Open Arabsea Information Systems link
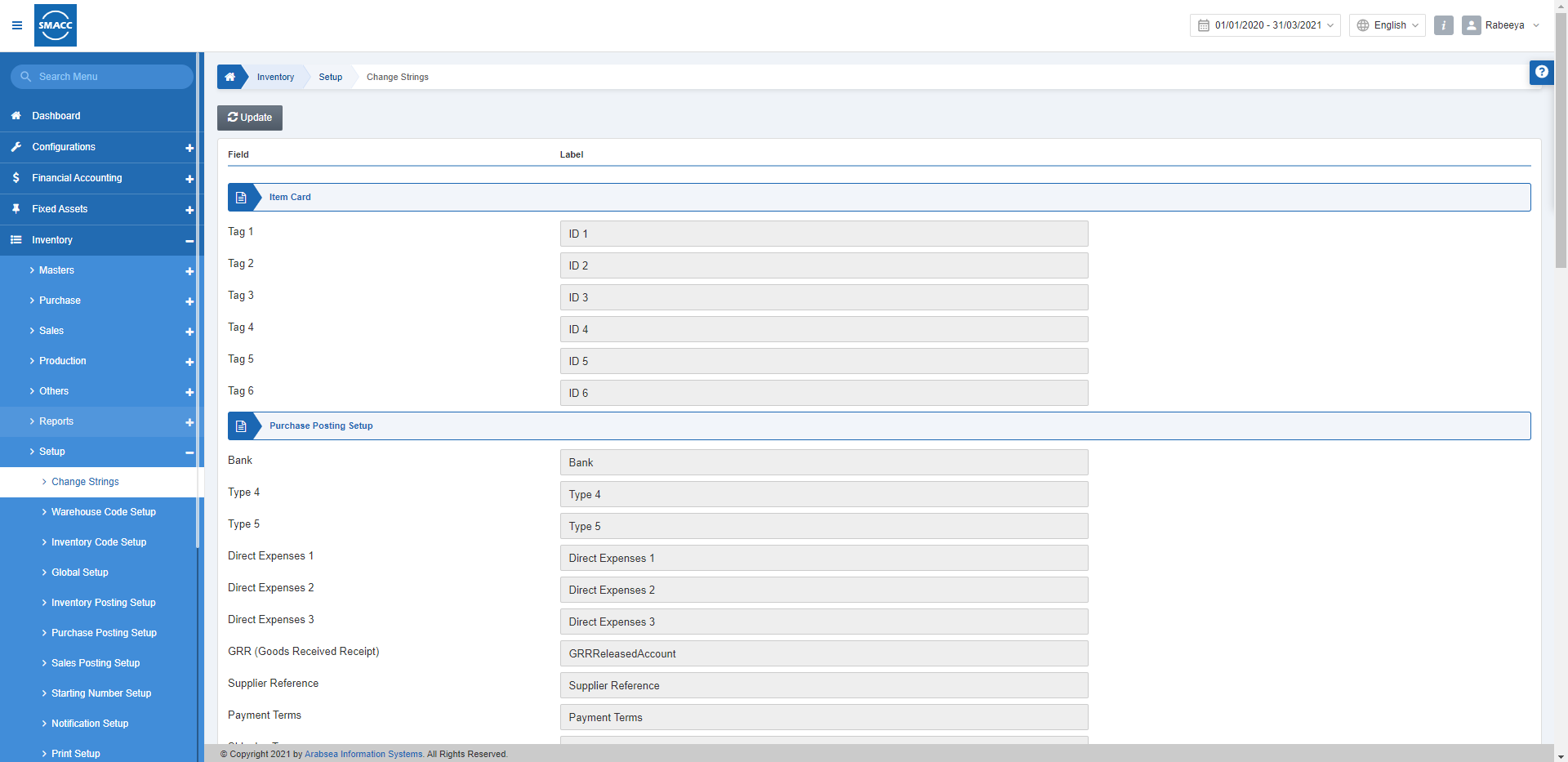This screenshot has height=762, width=1568. 363,754
